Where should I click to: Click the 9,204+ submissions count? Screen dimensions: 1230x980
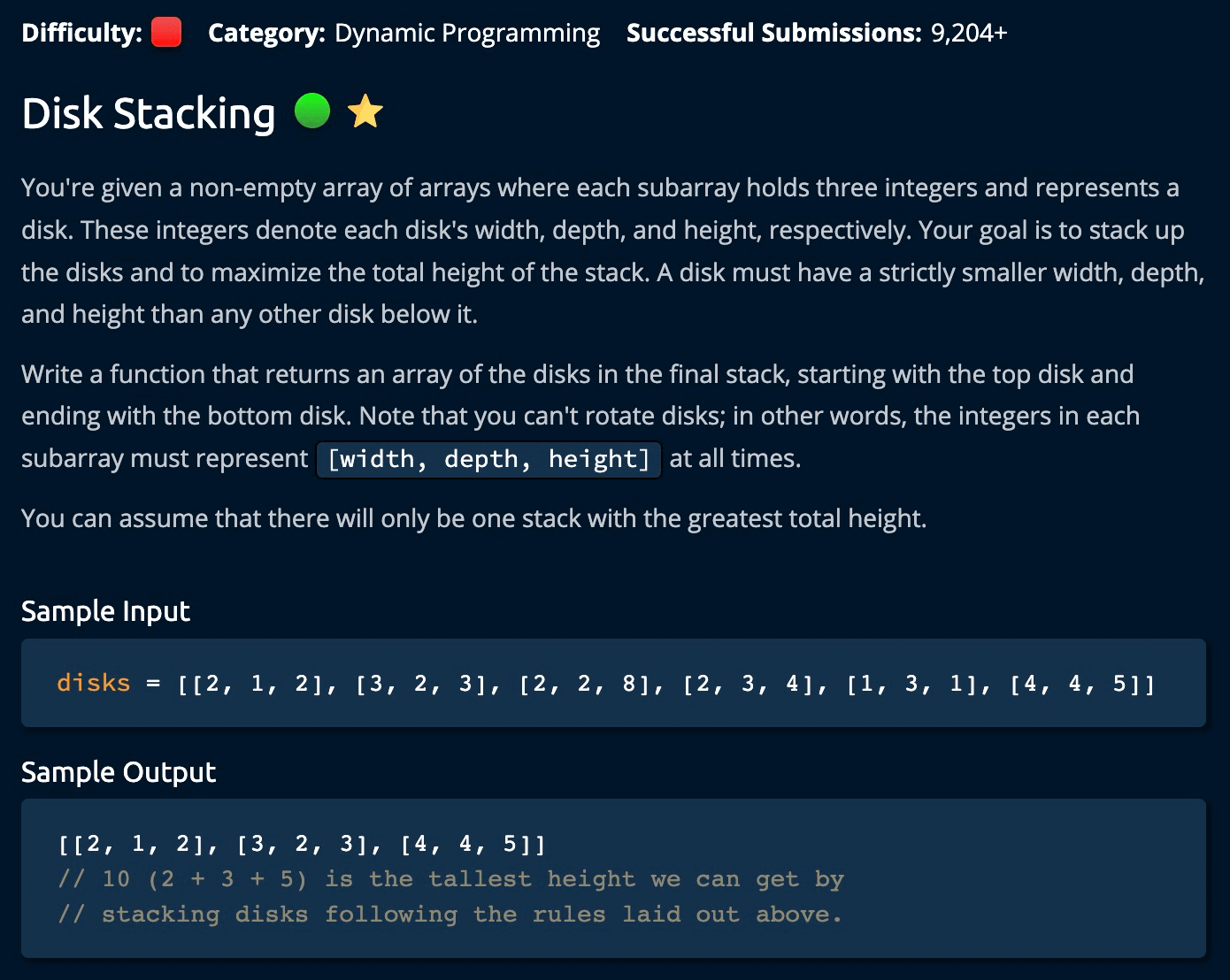tap(969, 33)
